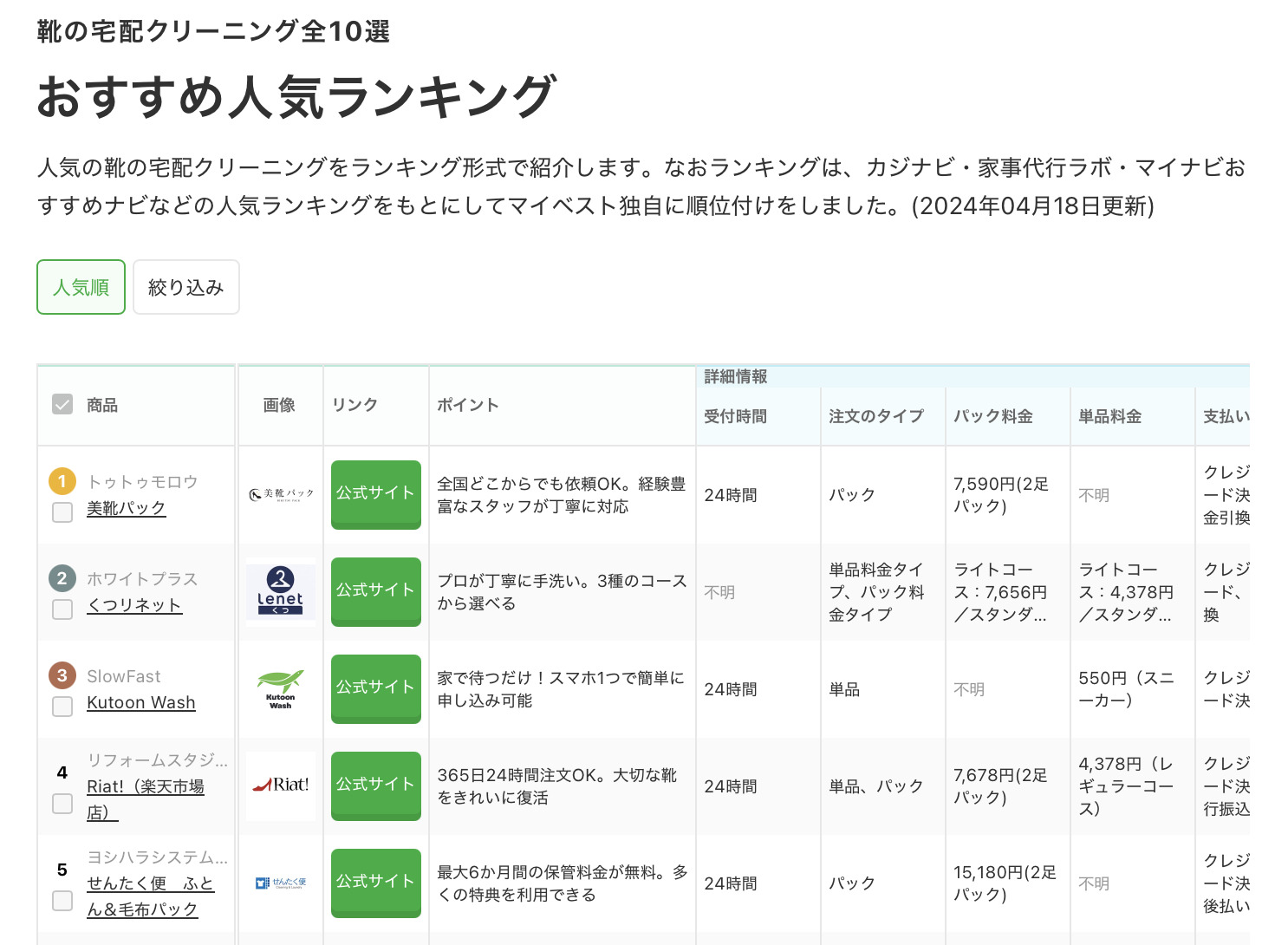Click the せんたく便 logo image

click(281, 883)
